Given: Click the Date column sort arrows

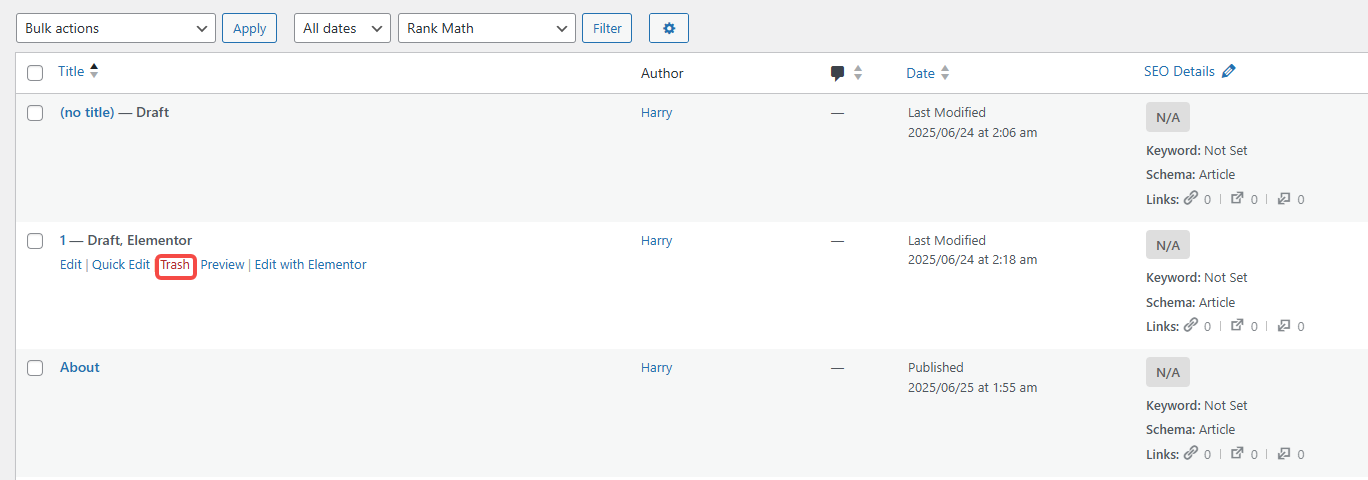Looking at the screenshot, I should pyautogui.click(x=945, y=73).
